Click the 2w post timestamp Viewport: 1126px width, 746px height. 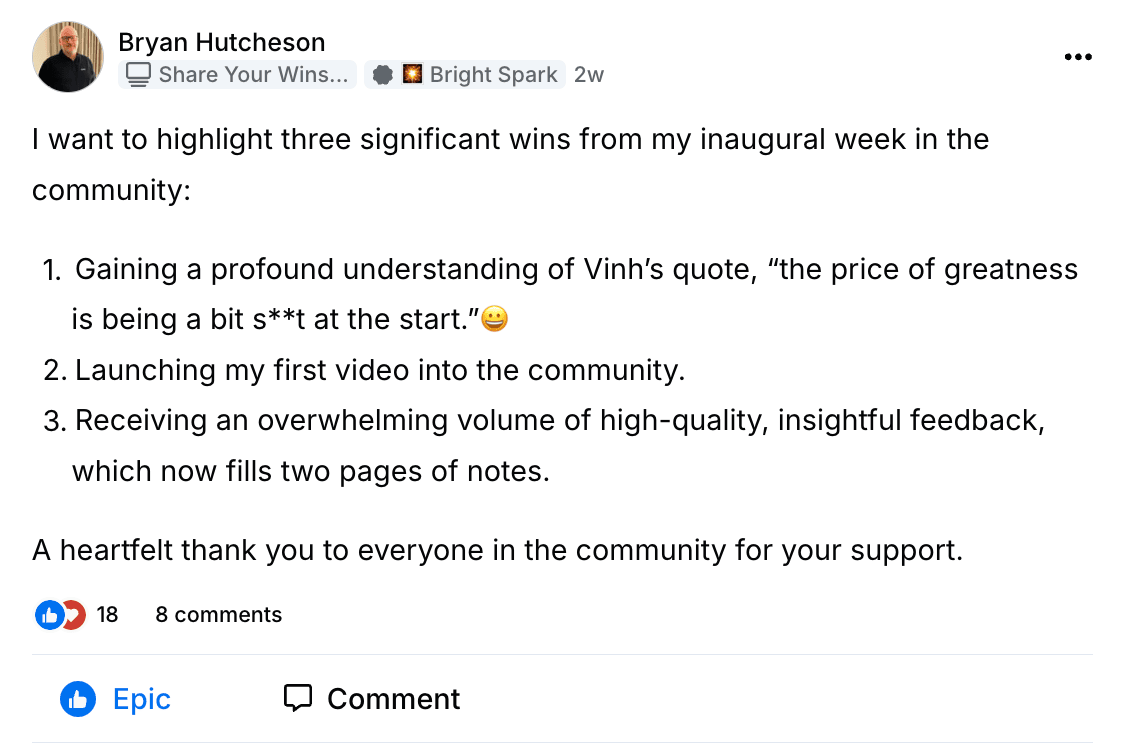point(589,74)
